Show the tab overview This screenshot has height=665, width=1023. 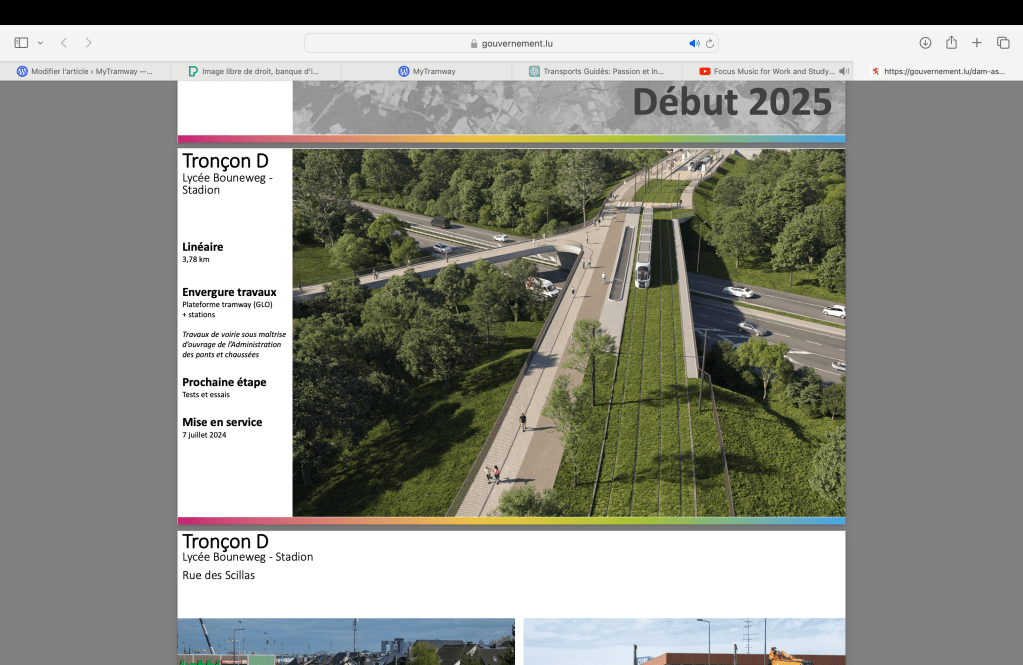[1003, 43]
